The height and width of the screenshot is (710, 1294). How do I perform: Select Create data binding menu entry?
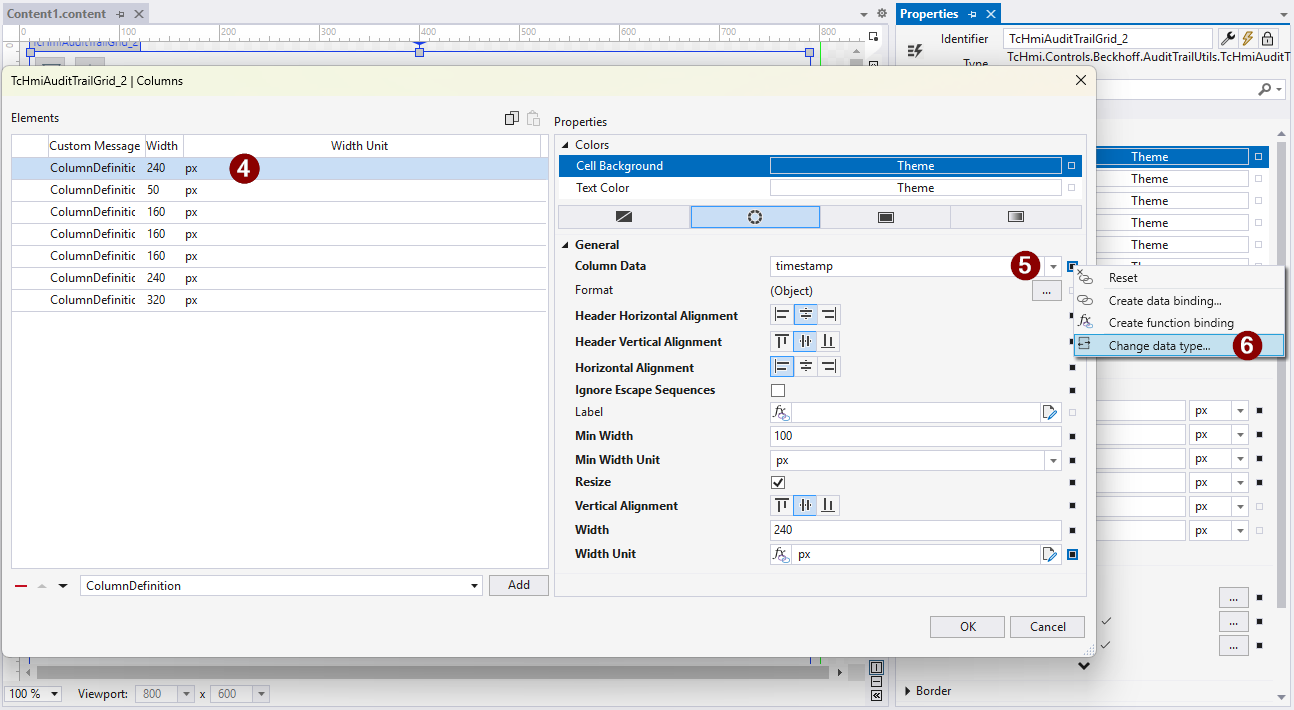coord(1164,301)
